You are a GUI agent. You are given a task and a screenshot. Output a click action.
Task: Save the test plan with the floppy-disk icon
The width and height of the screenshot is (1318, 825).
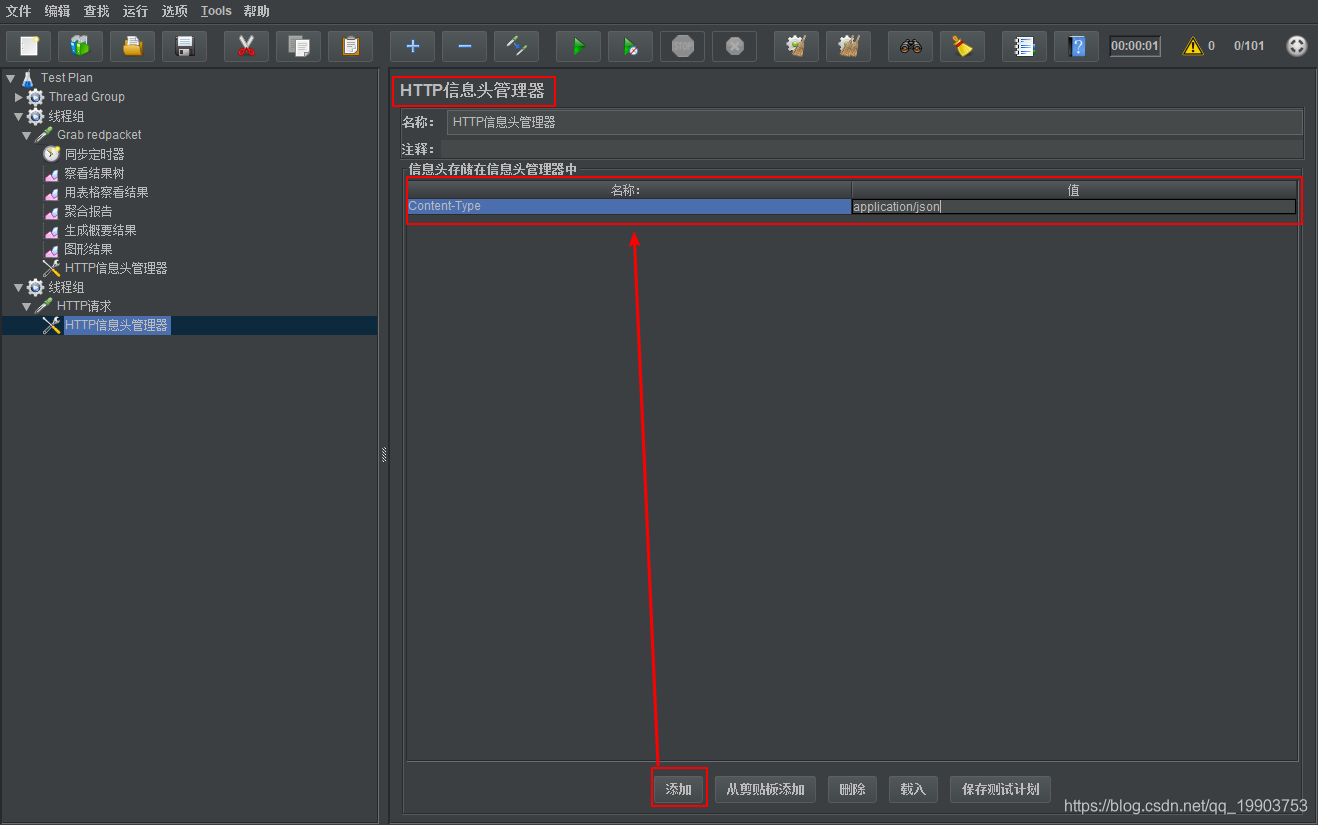click(x=184, y=46)
